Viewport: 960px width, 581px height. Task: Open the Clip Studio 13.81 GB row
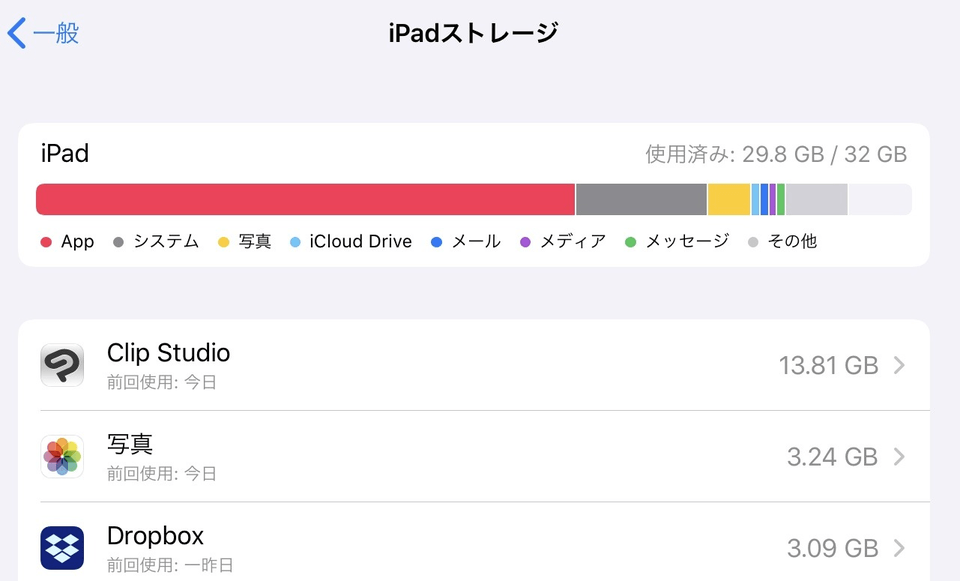click(x=480, y=366)
